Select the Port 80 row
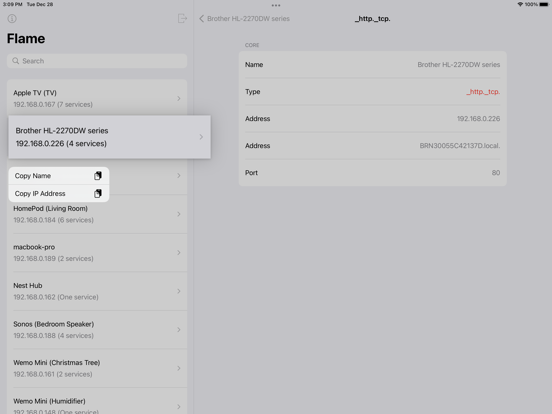 (372, 173)
